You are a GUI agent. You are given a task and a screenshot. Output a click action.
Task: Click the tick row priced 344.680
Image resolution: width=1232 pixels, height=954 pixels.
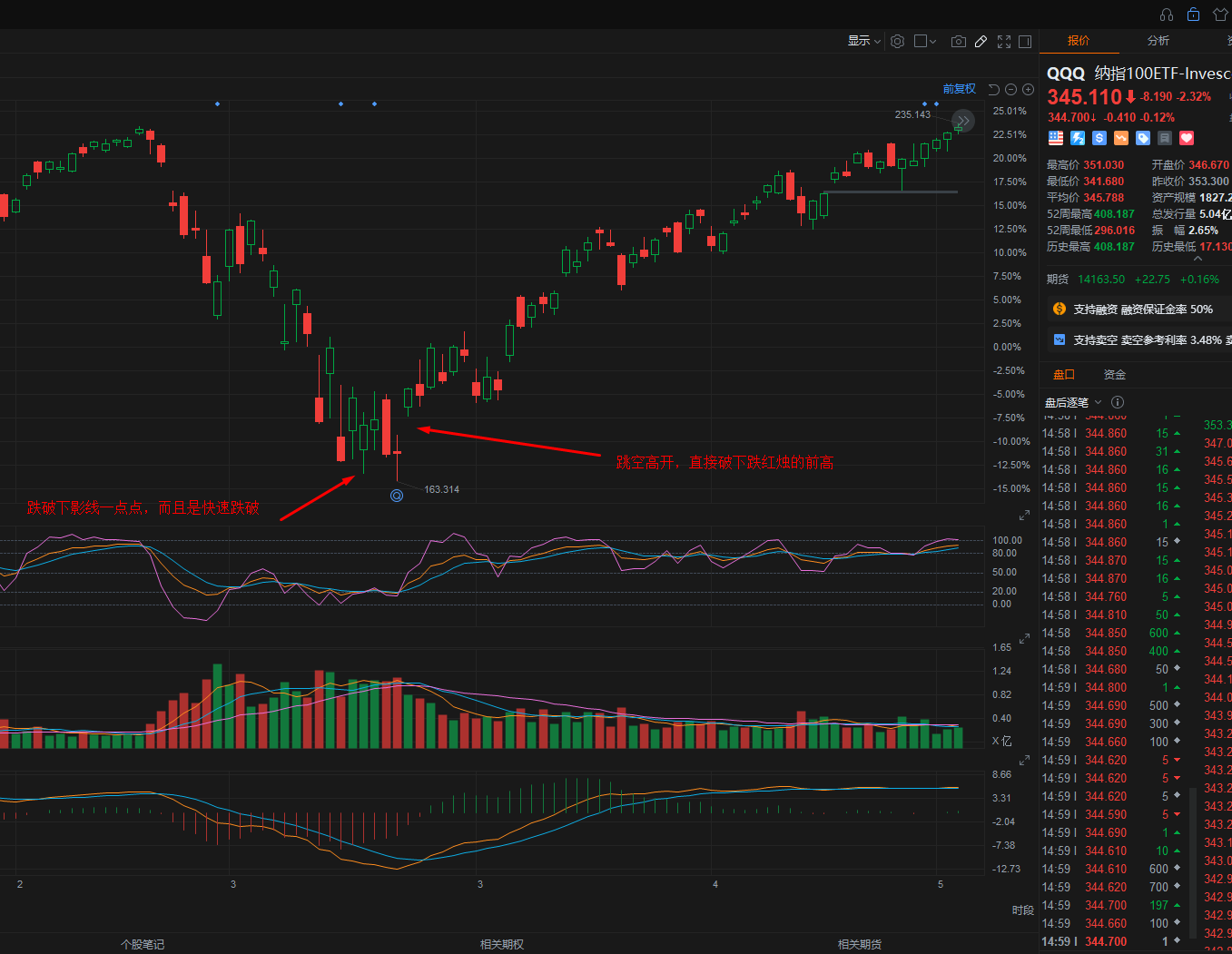point(1111,669)
